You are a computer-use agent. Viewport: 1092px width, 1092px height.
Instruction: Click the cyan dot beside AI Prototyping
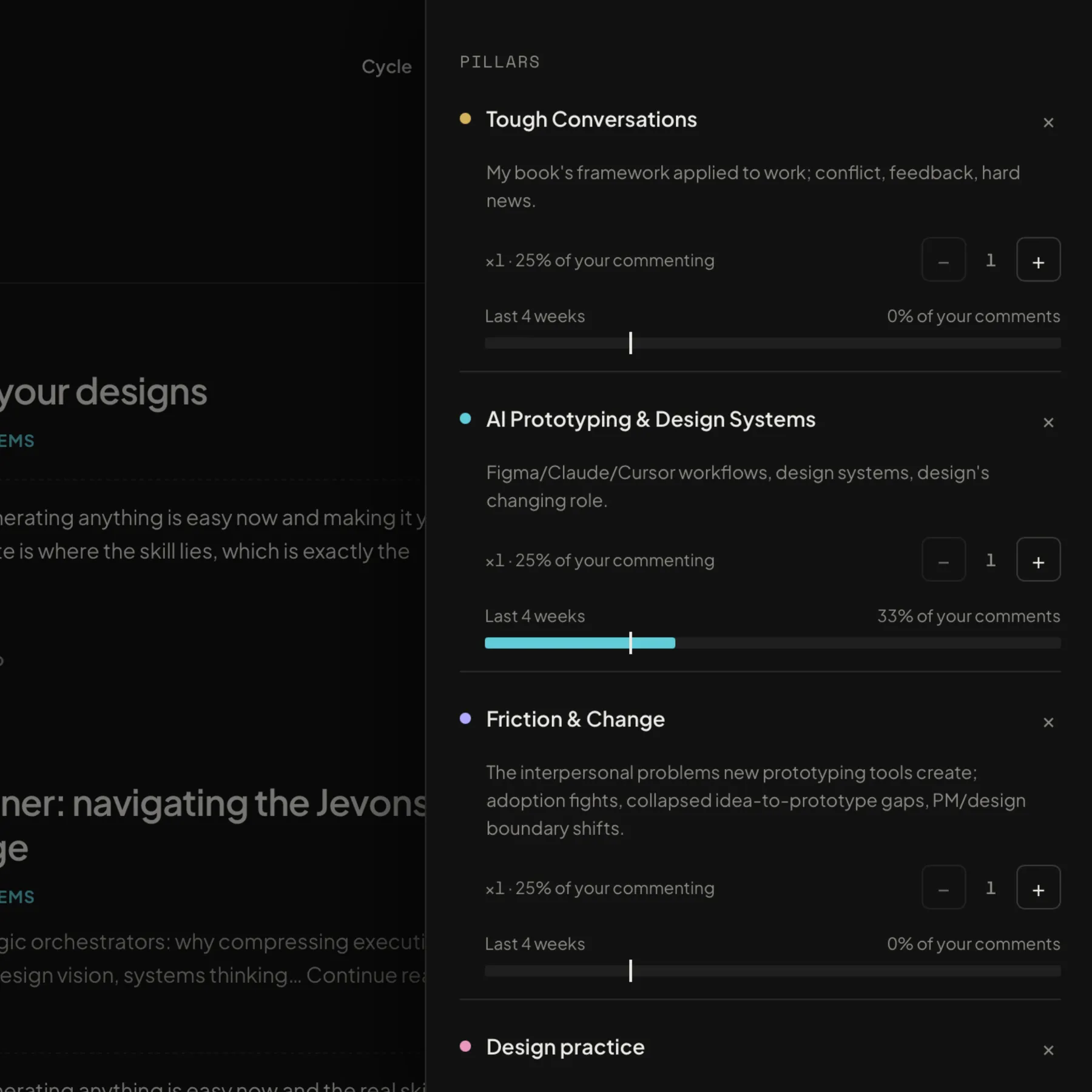[465, 418]
